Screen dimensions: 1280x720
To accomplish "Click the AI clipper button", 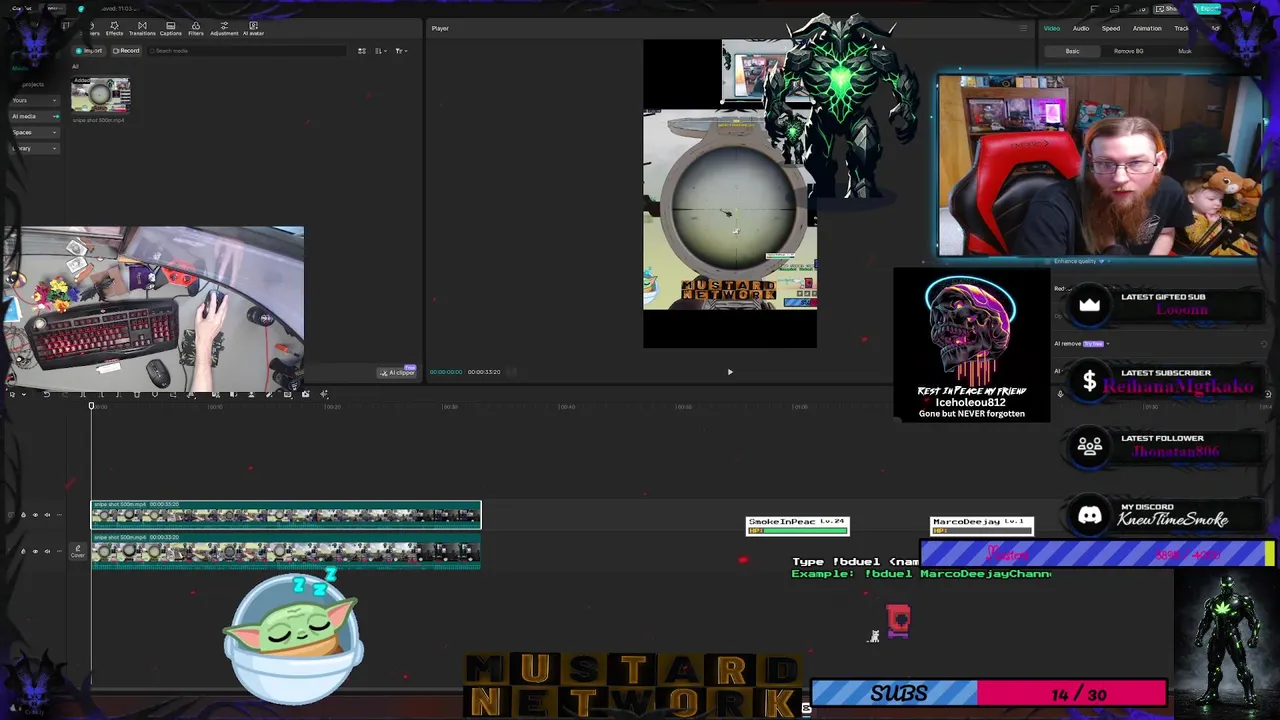I will 397,372.
